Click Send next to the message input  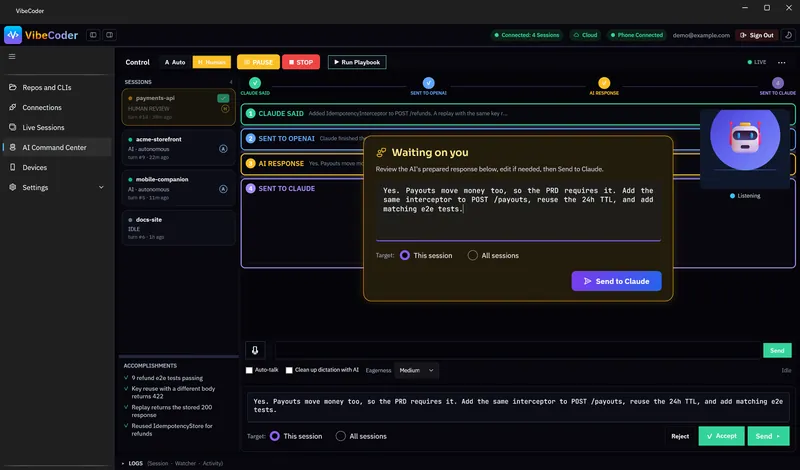[x=777, y=350]
